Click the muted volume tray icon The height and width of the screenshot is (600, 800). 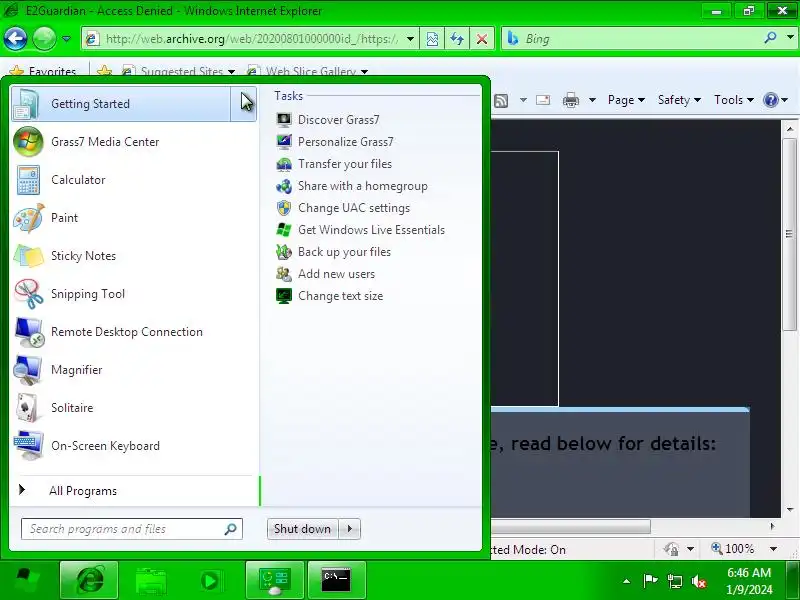pos(698,581)
